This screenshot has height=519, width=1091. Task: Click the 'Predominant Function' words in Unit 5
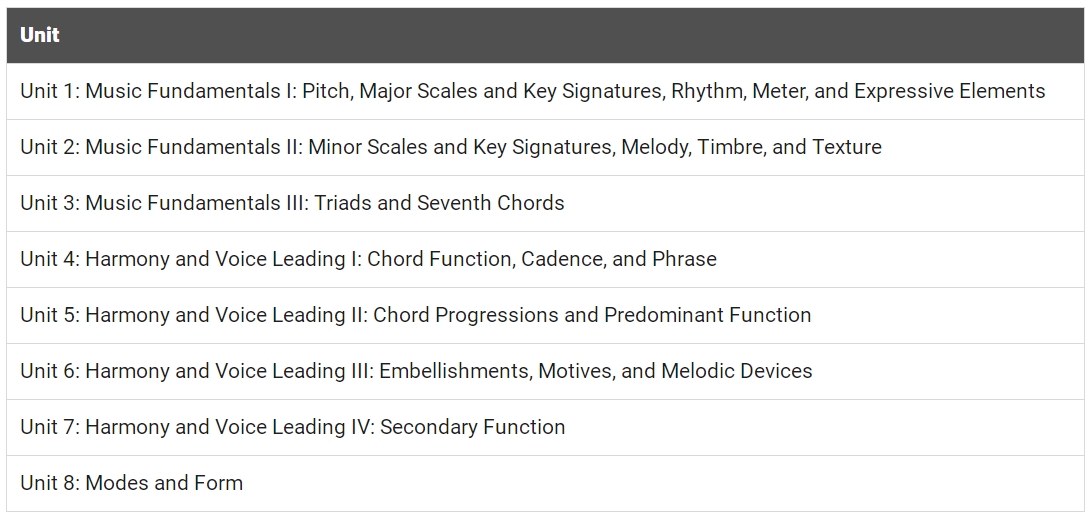point(708,315)
